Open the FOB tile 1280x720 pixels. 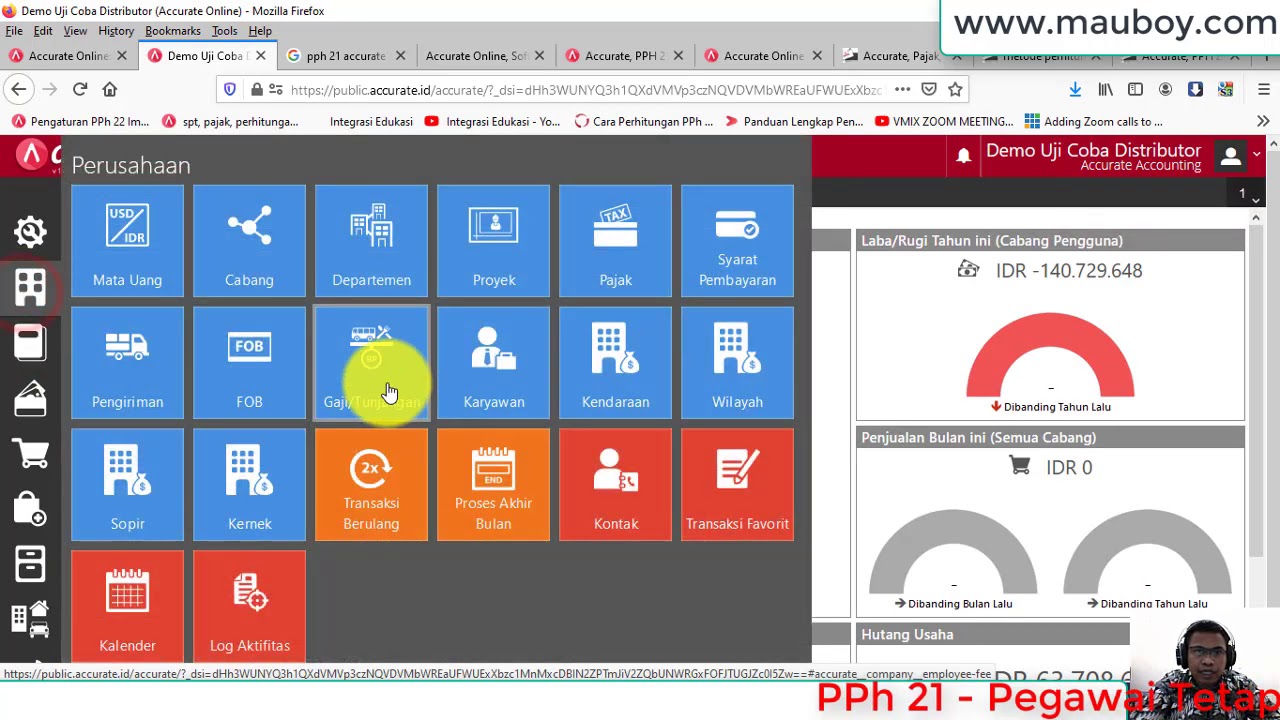coord(249,363)
